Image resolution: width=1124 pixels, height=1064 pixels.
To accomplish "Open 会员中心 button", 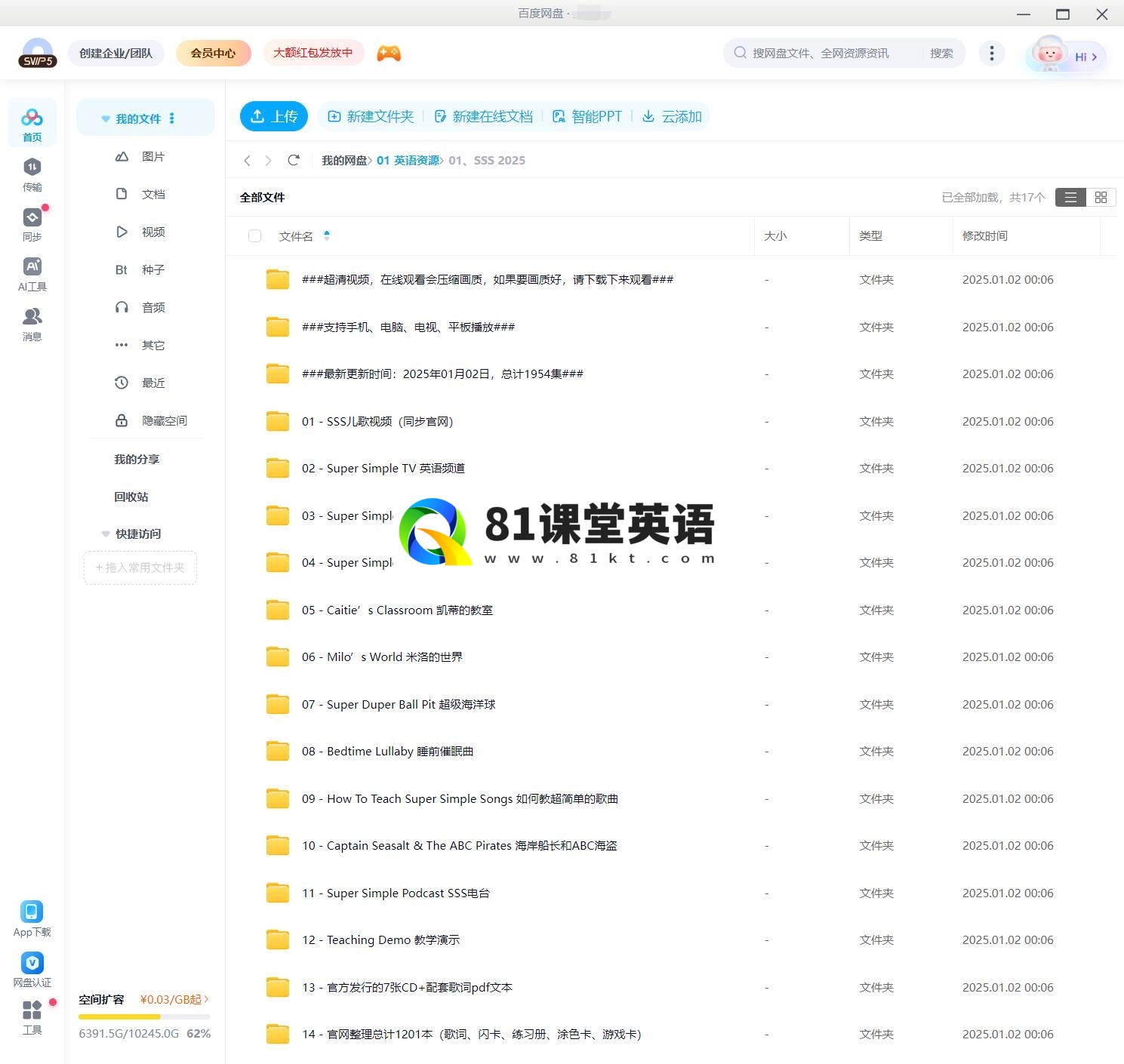I will point(213,53).
